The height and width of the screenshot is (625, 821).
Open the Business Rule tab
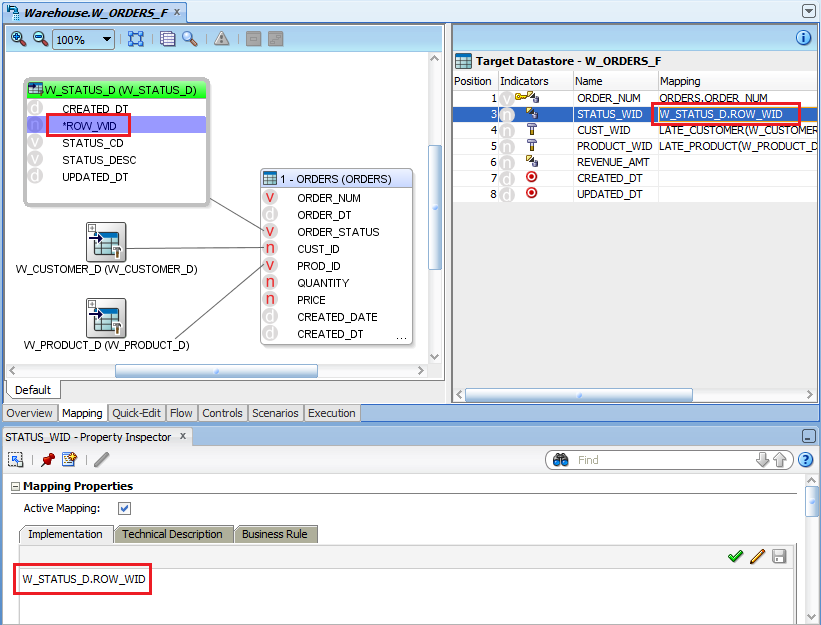276,534
